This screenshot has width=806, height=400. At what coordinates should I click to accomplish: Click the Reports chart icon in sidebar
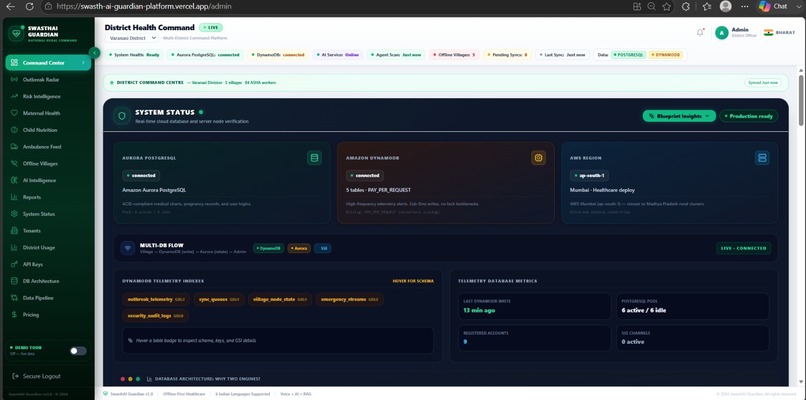pos(14,197)
